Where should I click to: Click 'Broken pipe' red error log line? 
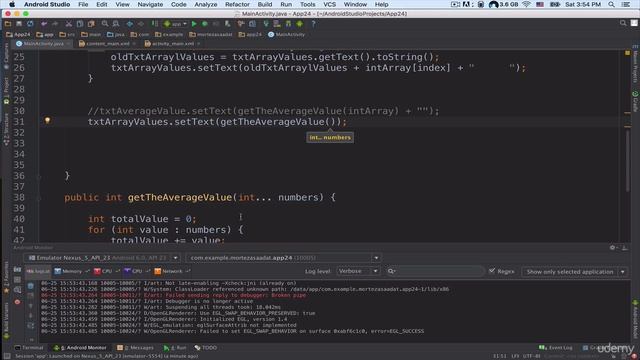pyautogui.click(x=173, y=295)
